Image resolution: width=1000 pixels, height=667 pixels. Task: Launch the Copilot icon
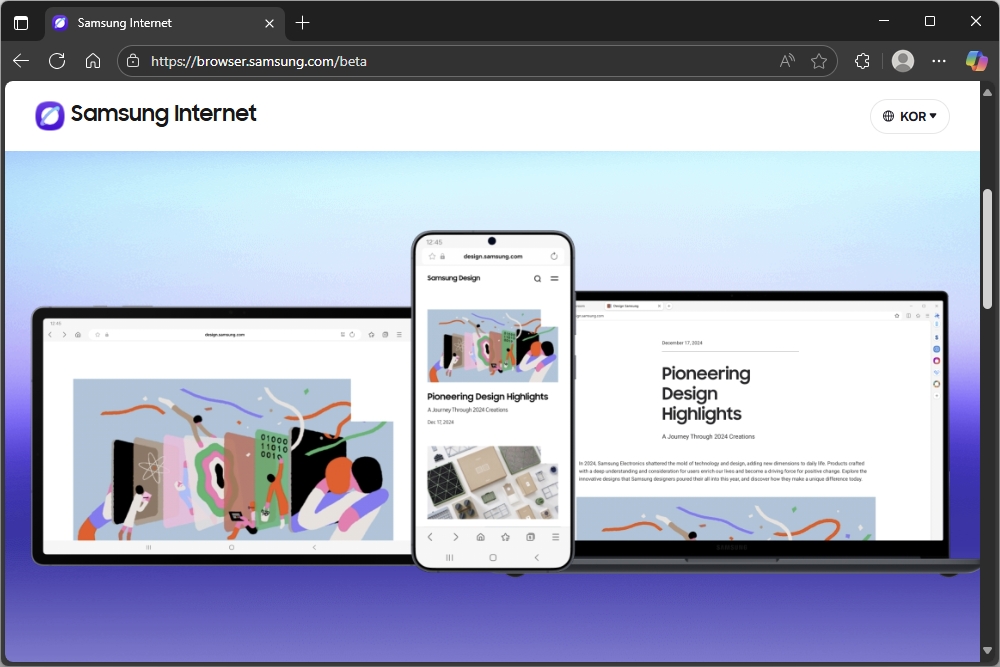pyautogui.click(x=976, y=61)
